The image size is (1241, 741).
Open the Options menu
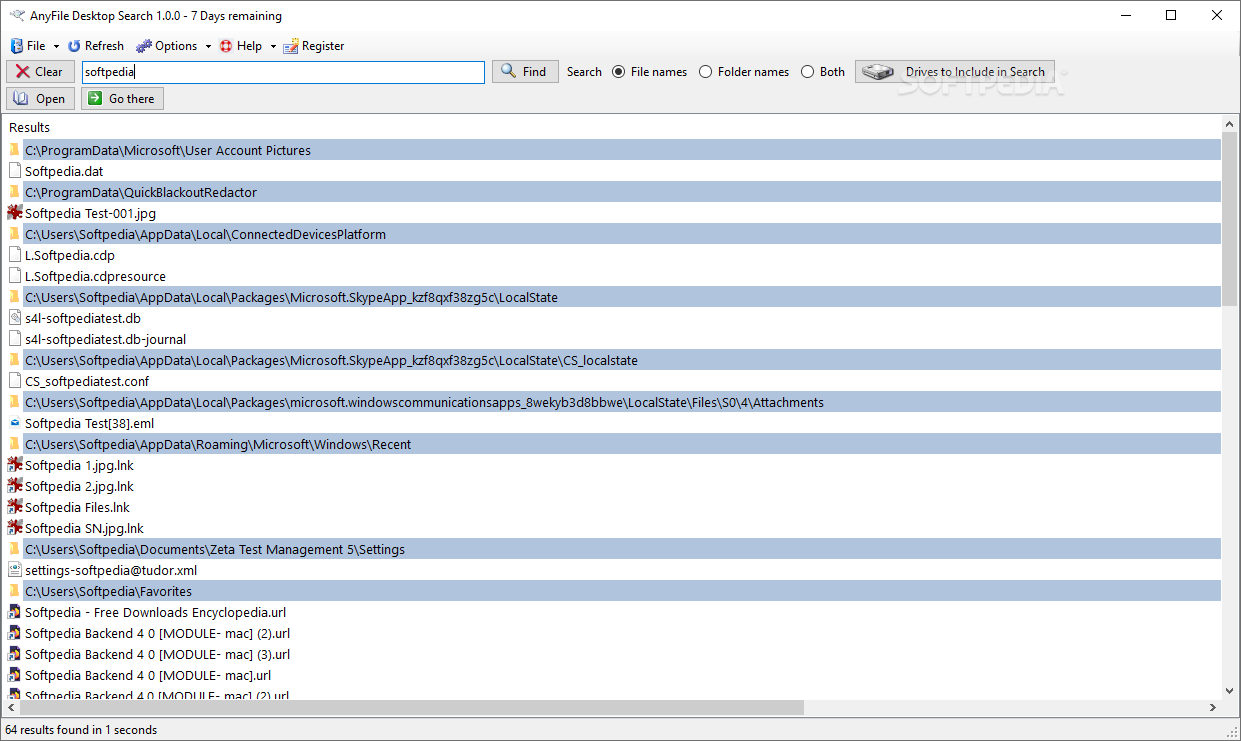(x=167, y=46)
